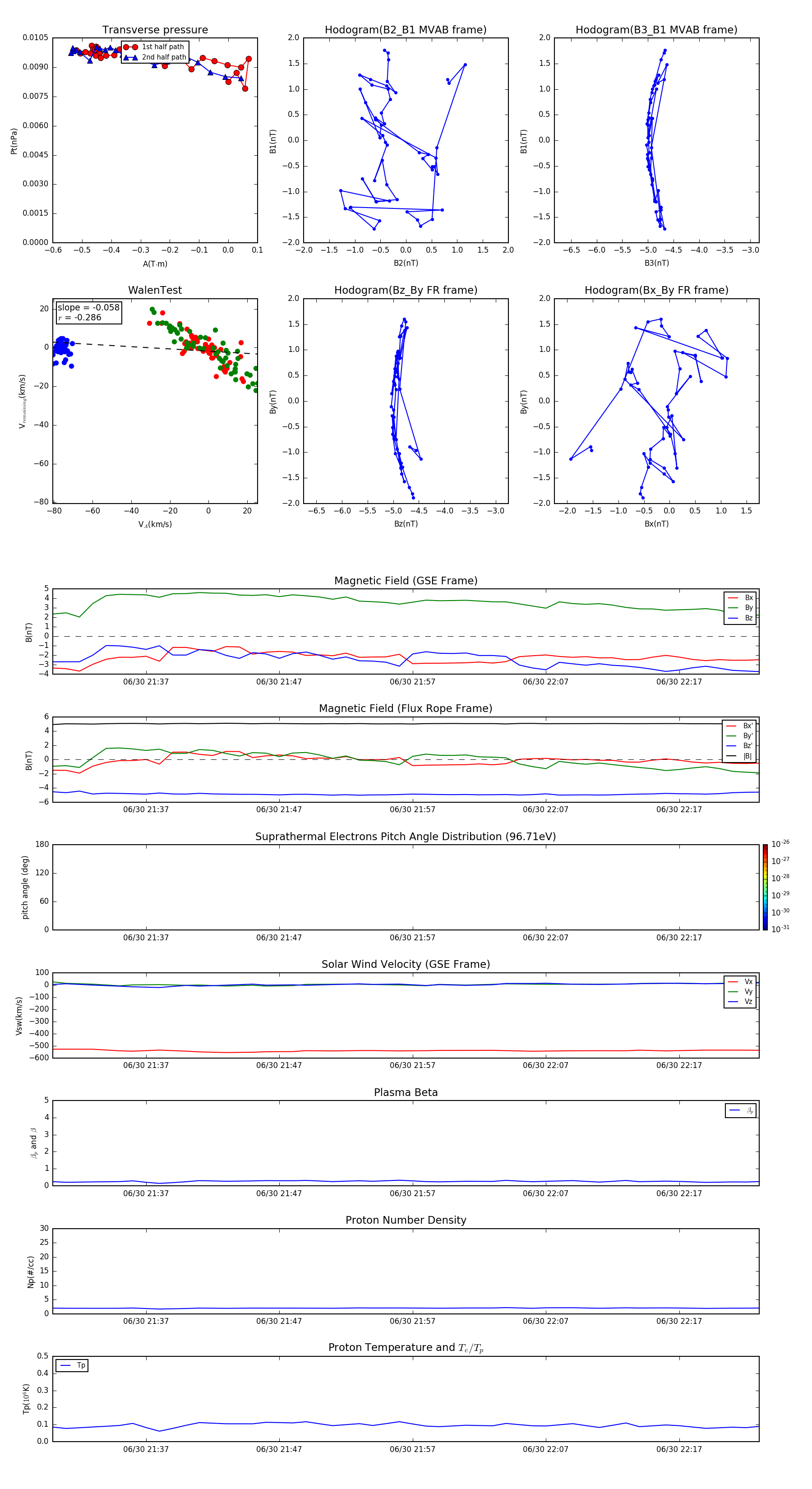Click the pitch angle colorbar
Screen dimensions: 812x1489
click(765, 887)
